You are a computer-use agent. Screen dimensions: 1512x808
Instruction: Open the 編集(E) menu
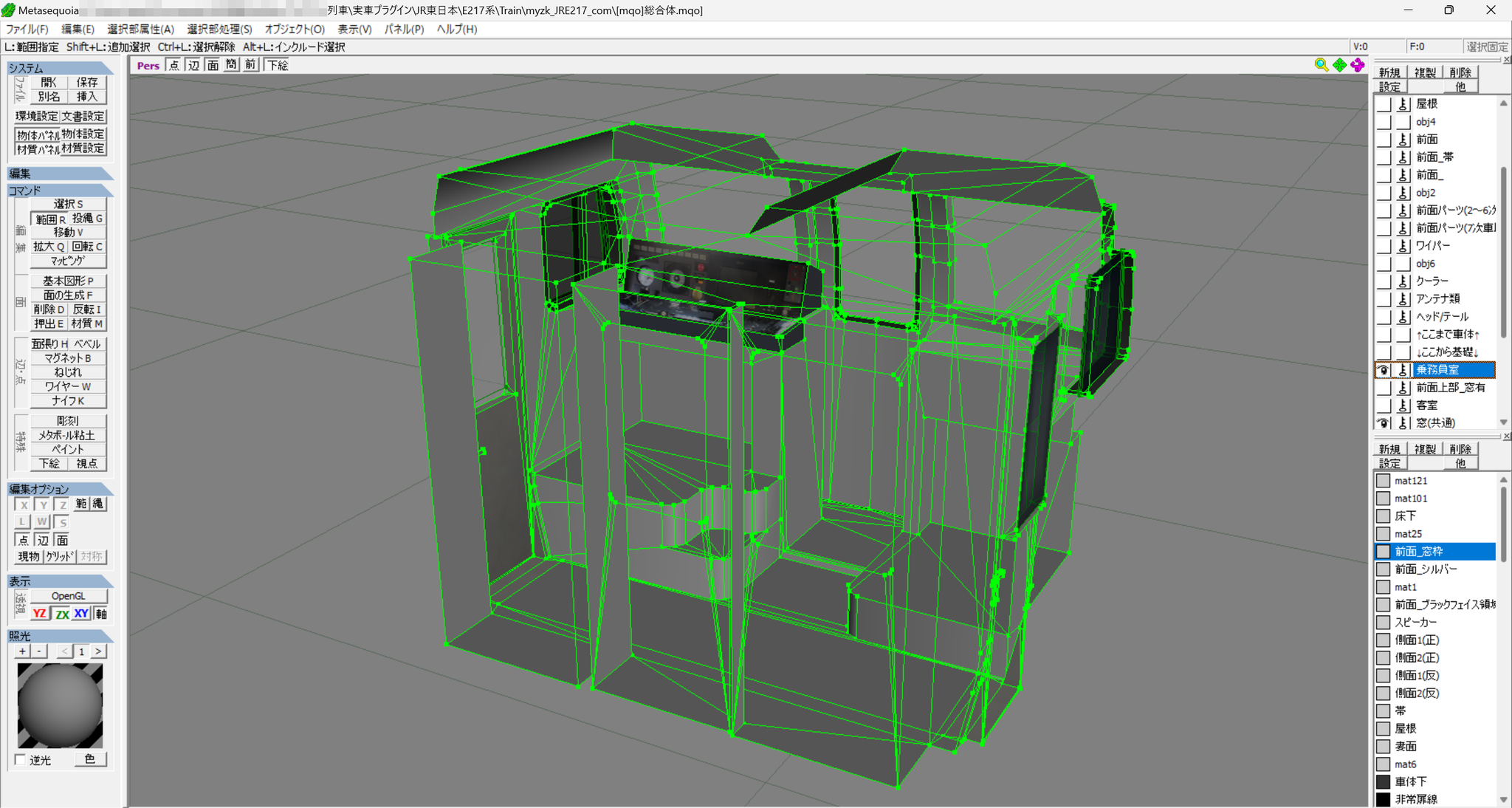78,29
